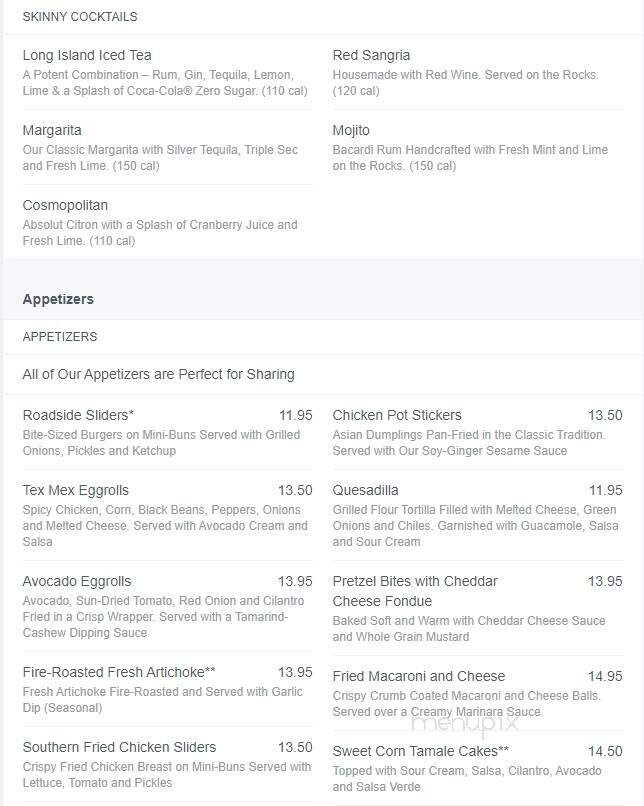Open the Red Sangria cocktail entry
This screenshot has width=644, height=806.
pos(371,55)
